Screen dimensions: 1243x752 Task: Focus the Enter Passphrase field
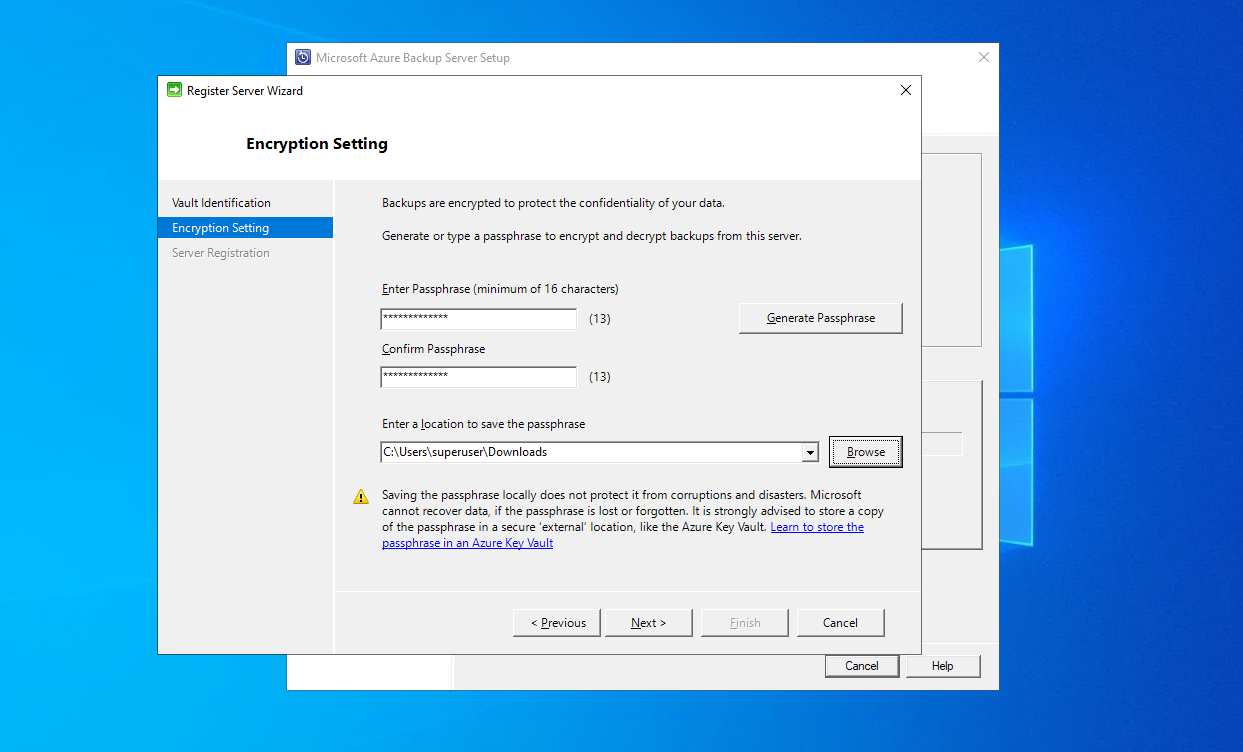(x=479, y=319)
